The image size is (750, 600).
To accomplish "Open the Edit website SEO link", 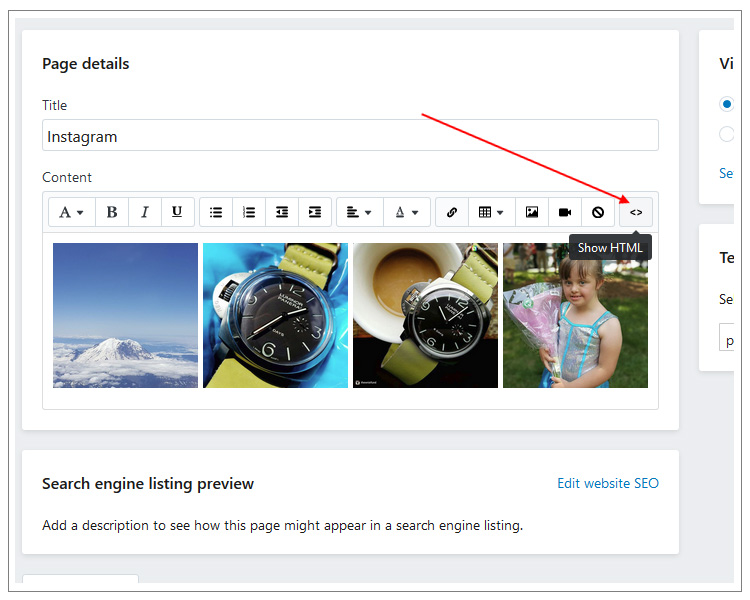I will coord(608,483).
